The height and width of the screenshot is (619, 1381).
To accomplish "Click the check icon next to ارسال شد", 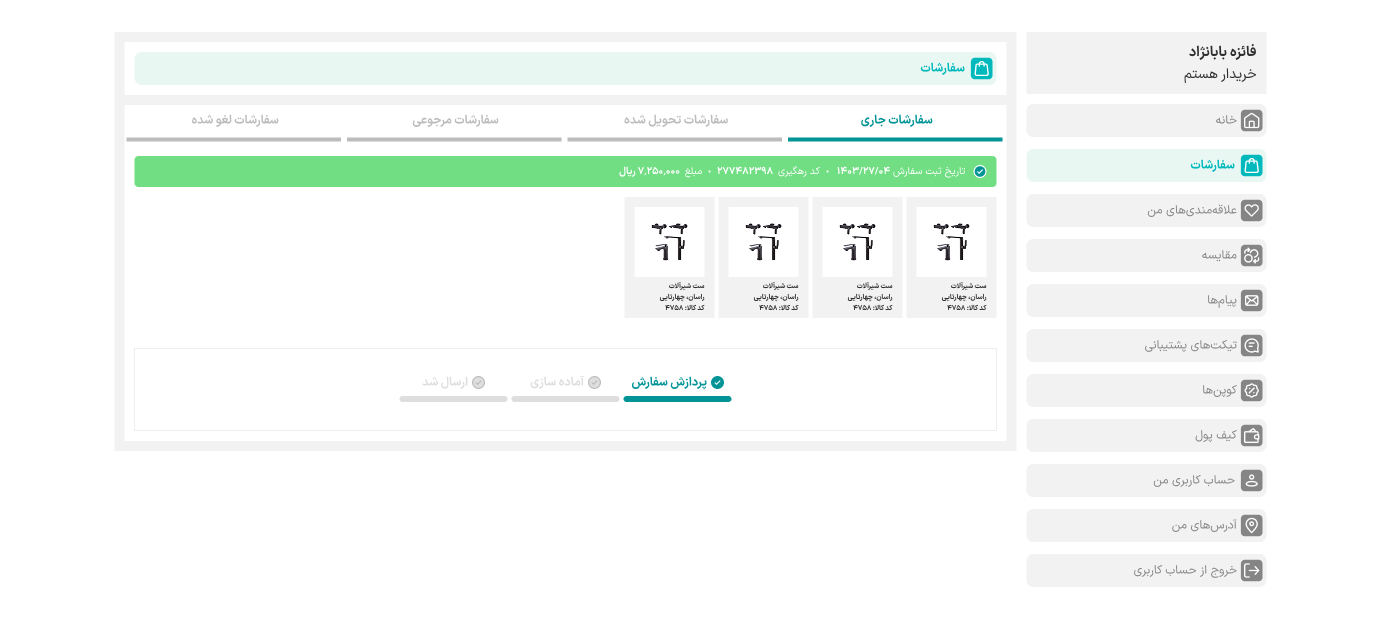I will point(478,382).
